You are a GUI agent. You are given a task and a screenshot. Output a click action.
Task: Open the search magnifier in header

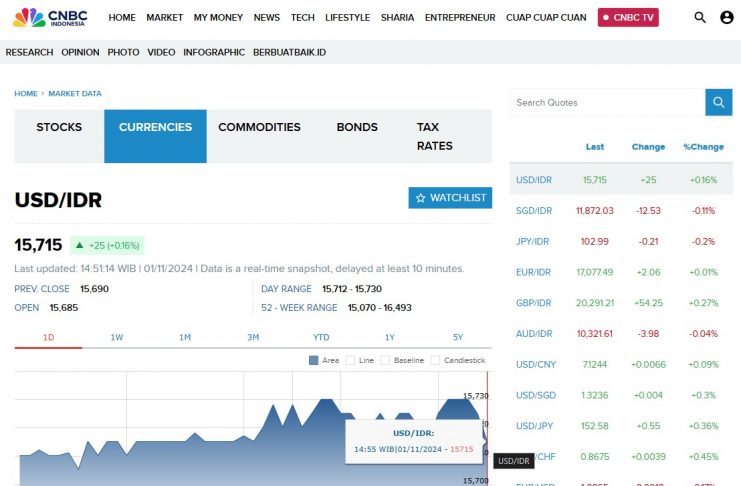700,17
